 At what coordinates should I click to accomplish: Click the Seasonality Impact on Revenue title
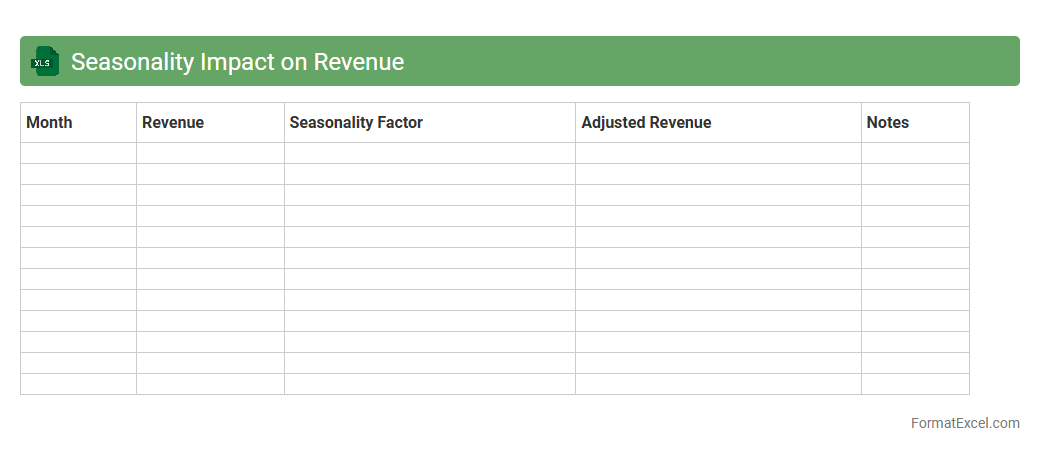pos(237,62)
